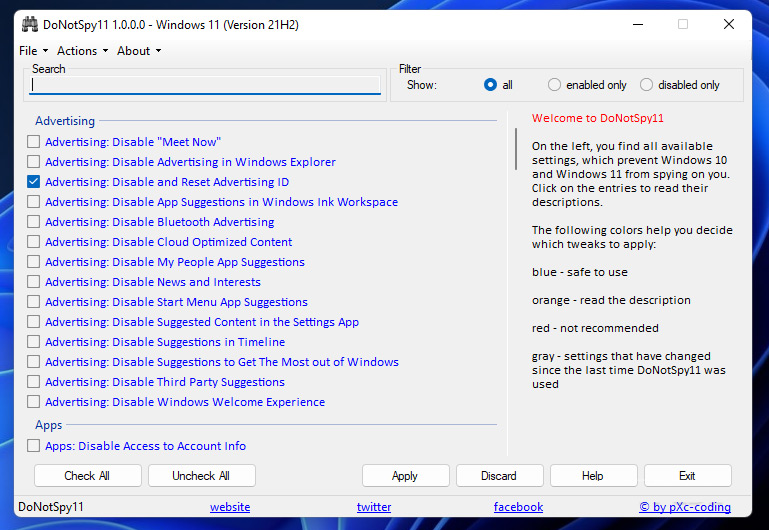Click the 'Apps' group header text
The width and height of the screenshot is (769, 530).
(49, 425)
